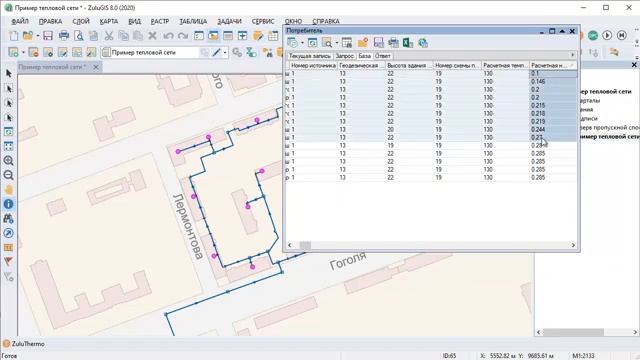
Task: Open dropdown beside search icon in Потребитель toolbar
Action: [337, 42]
